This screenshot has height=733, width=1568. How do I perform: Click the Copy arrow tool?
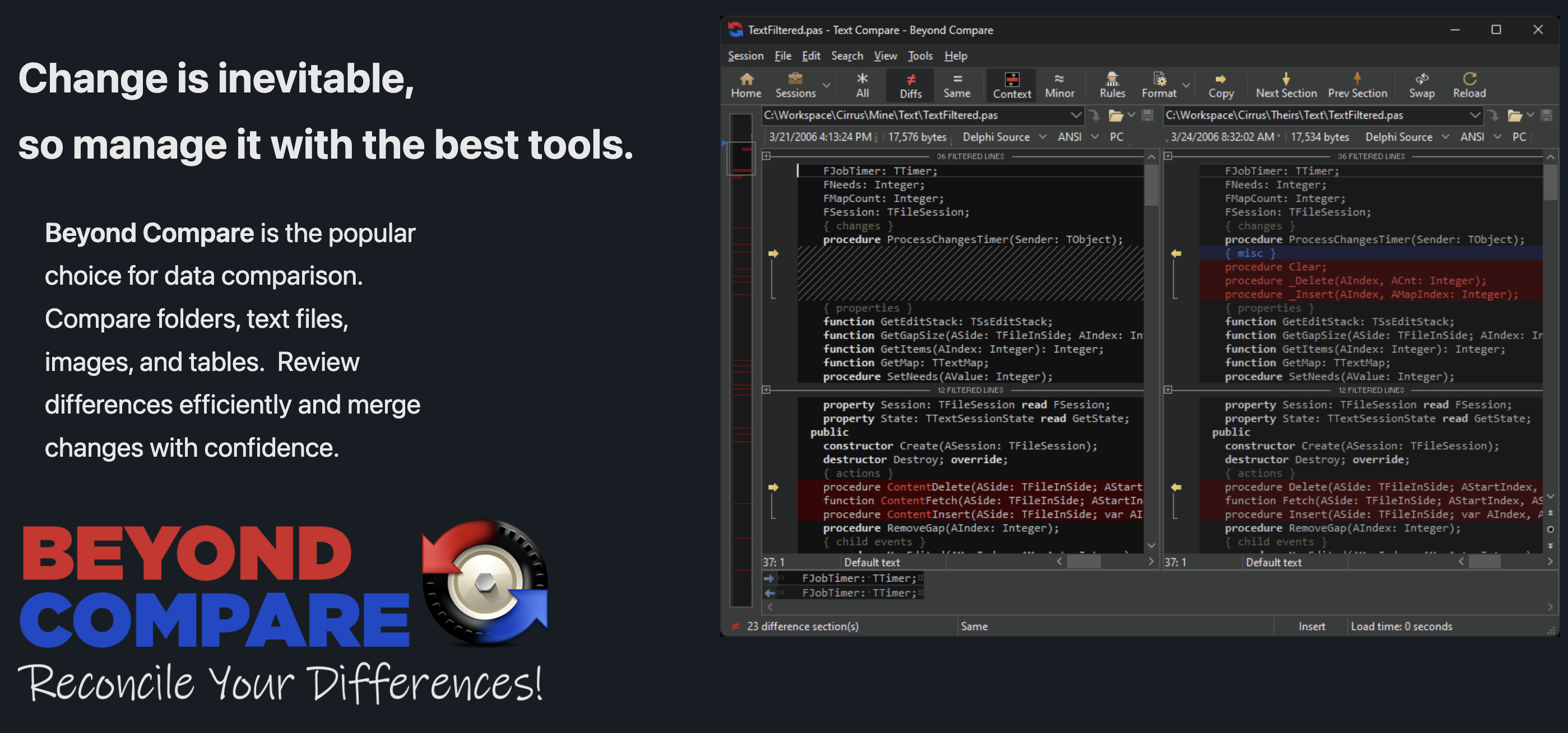[1221, 85]
